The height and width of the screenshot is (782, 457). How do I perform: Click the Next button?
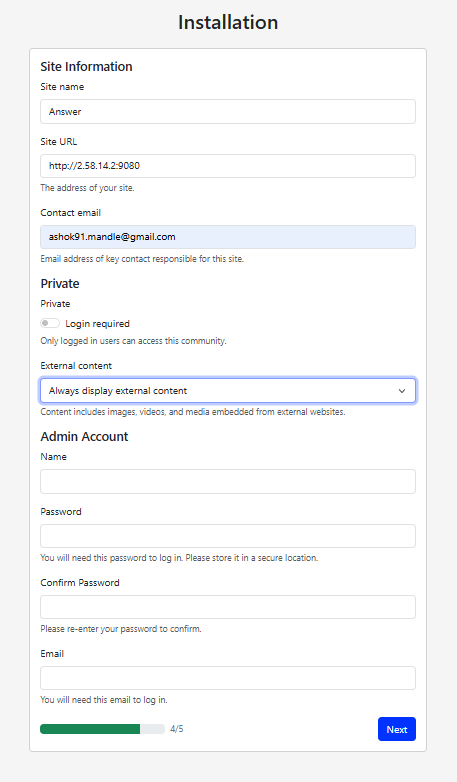(397, 729)
